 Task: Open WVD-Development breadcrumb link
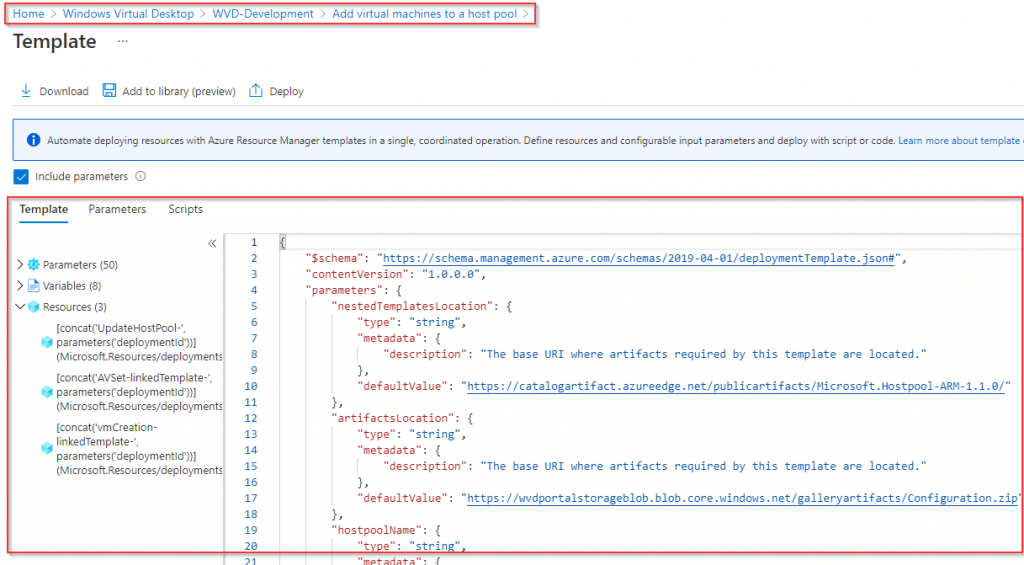click(x=263, y=14)
